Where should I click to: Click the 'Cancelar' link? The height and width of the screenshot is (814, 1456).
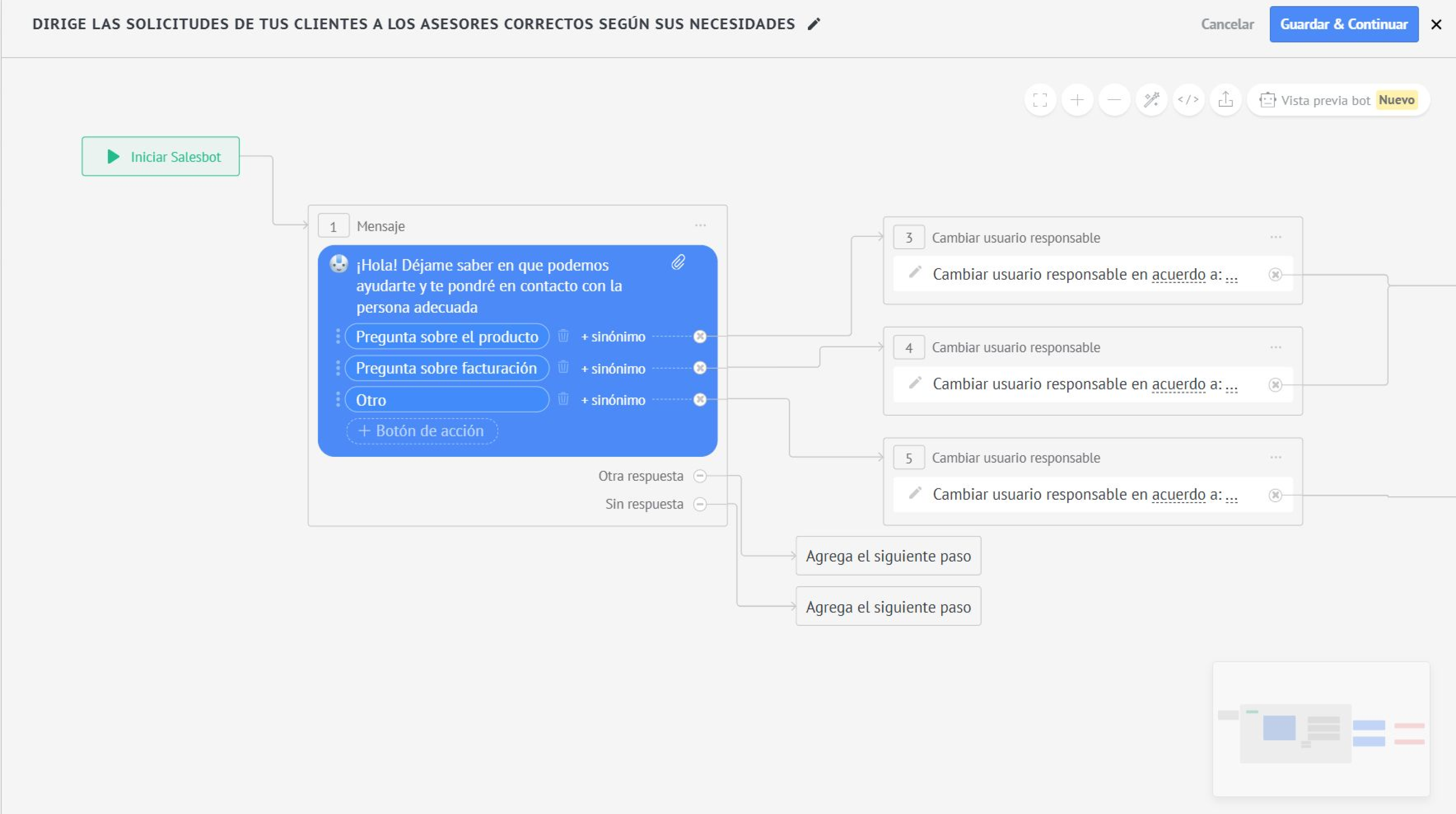(1227, 24)
